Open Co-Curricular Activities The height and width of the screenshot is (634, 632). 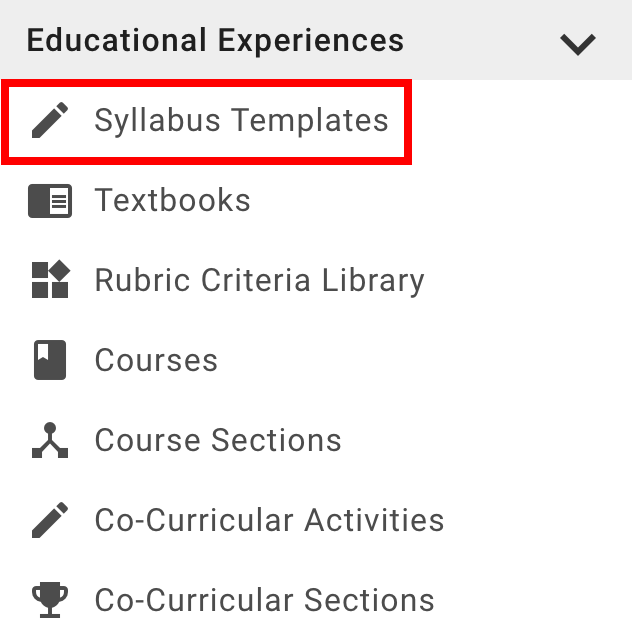[x=269, y=521]
